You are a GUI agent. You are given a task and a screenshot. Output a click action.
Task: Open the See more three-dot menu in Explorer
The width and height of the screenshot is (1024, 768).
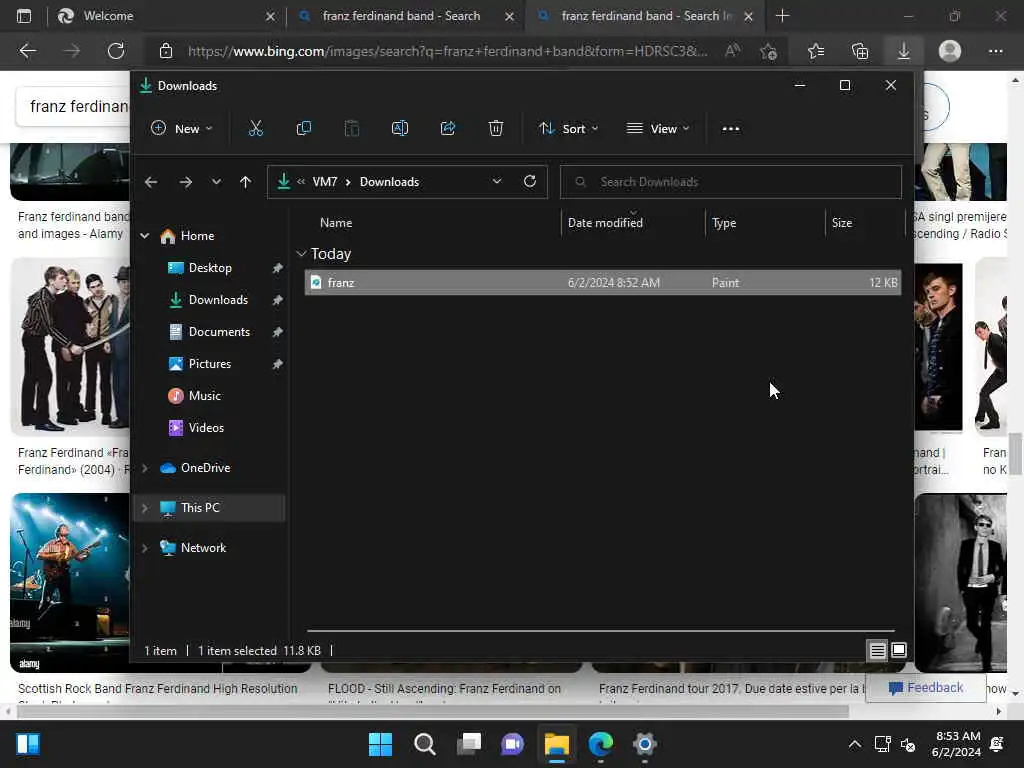click(731, 129)
